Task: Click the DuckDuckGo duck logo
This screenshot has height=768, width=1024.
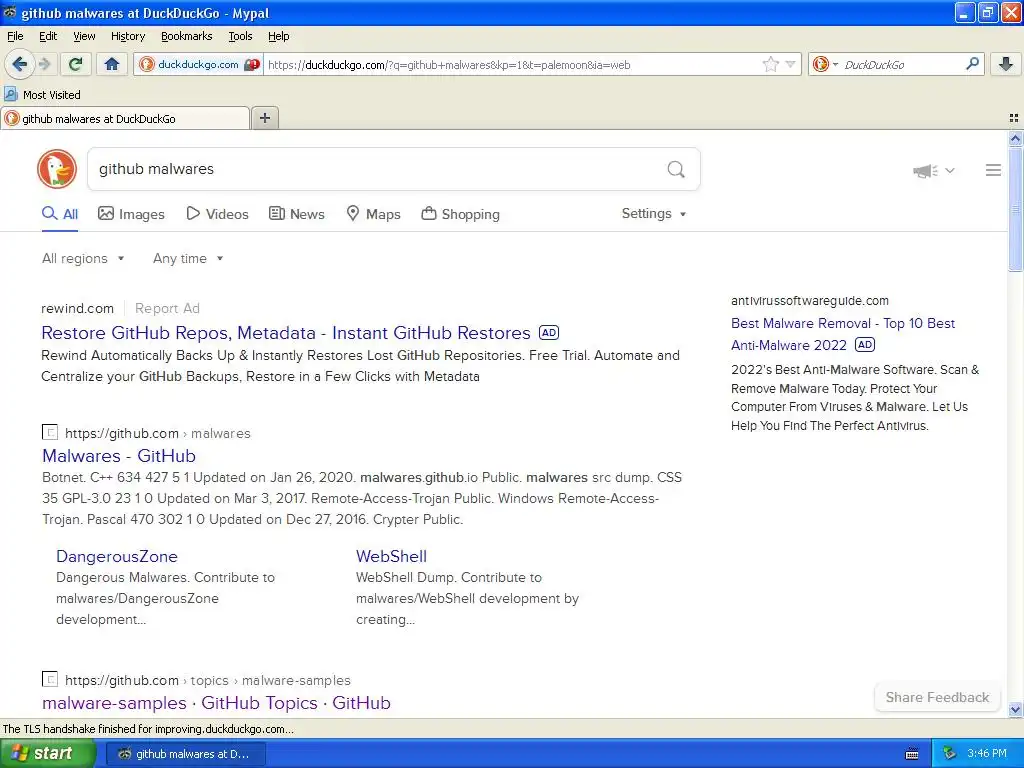Action: 57,169
